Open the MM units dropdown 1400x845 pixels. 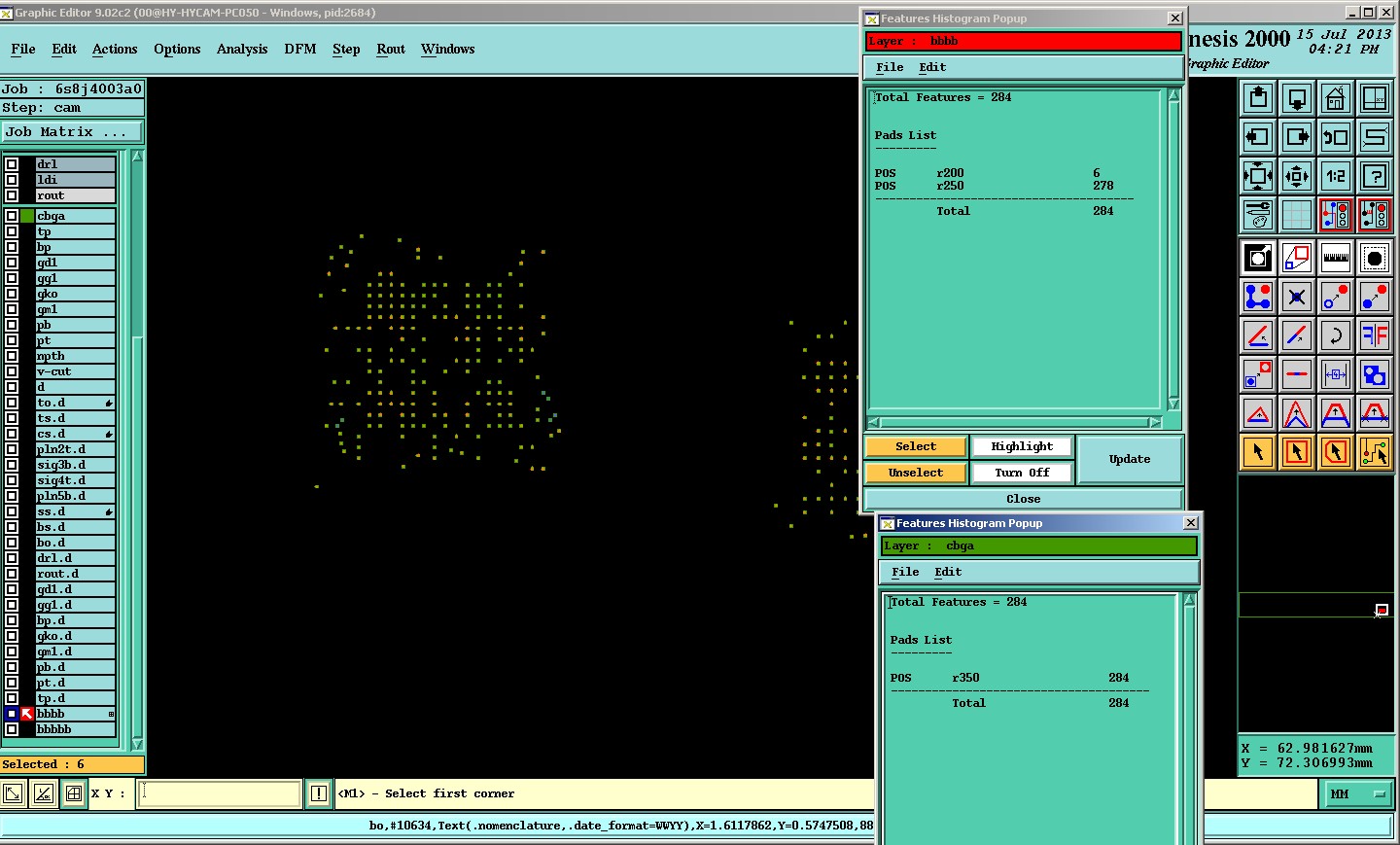point(1357,794)
